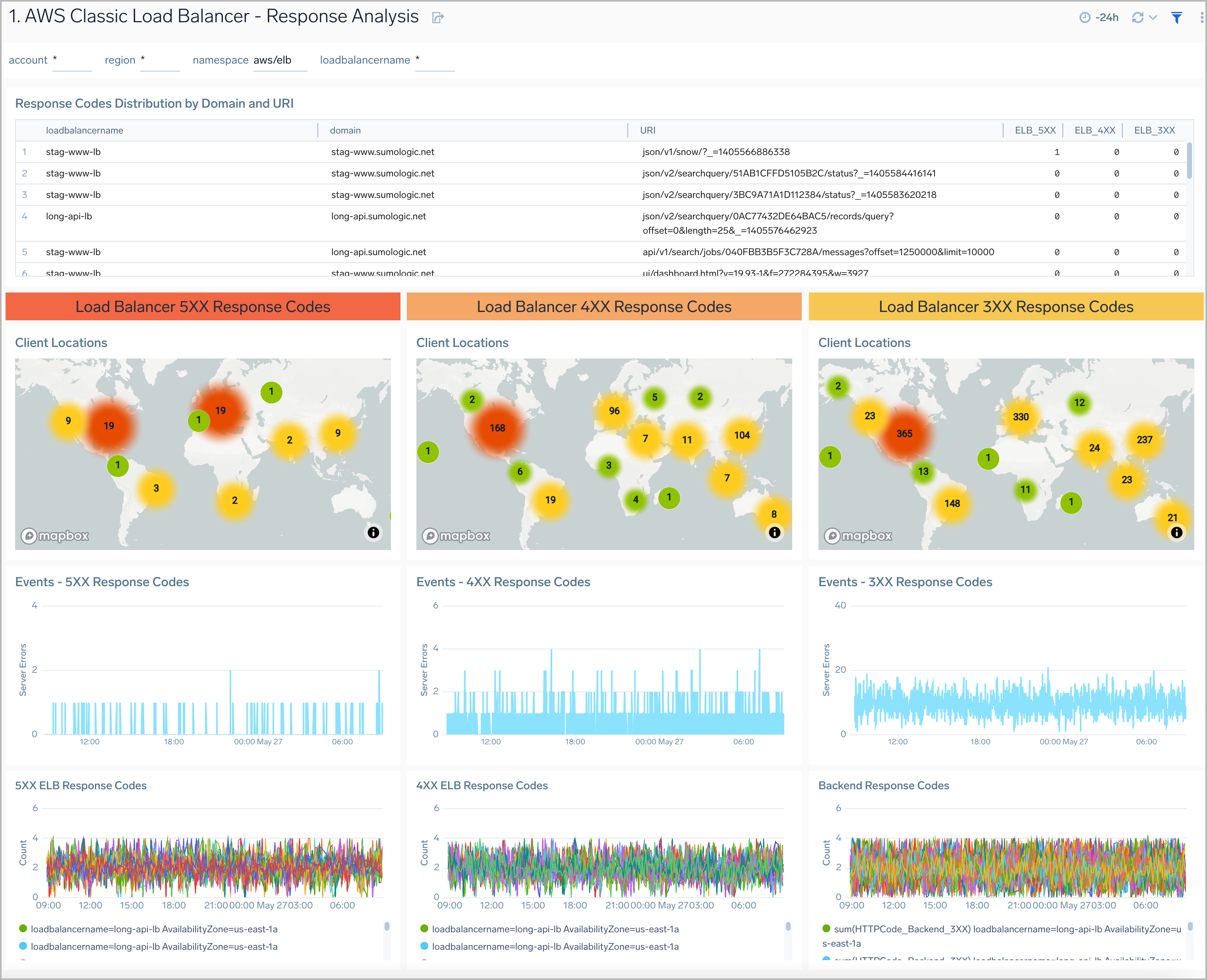1207x980 pixels.
Task: Toggle green HTTPCode_Backend_3XX legend series
Action: click(x=1002, y=935)
